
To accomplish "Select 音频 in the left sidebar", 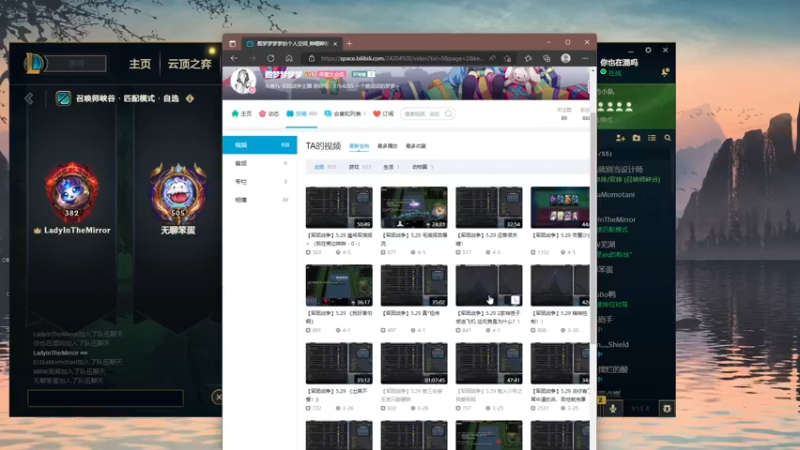I will (x=260, y=163).
